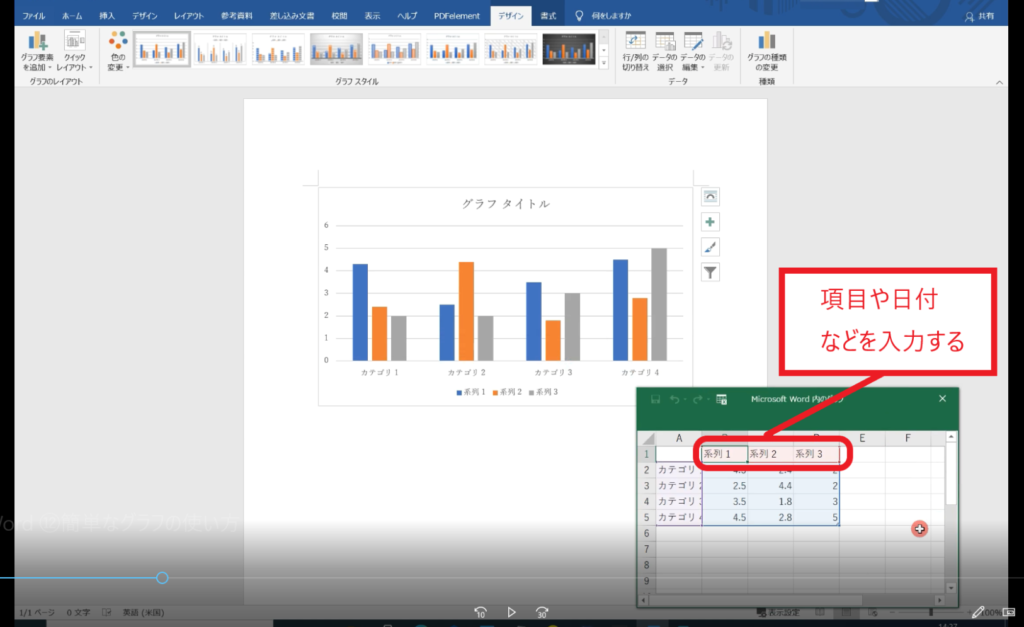Select the dark background chart style thumbnail
Image resolution: width=1024 pixels, height=627 pixels.
(569, 49)
